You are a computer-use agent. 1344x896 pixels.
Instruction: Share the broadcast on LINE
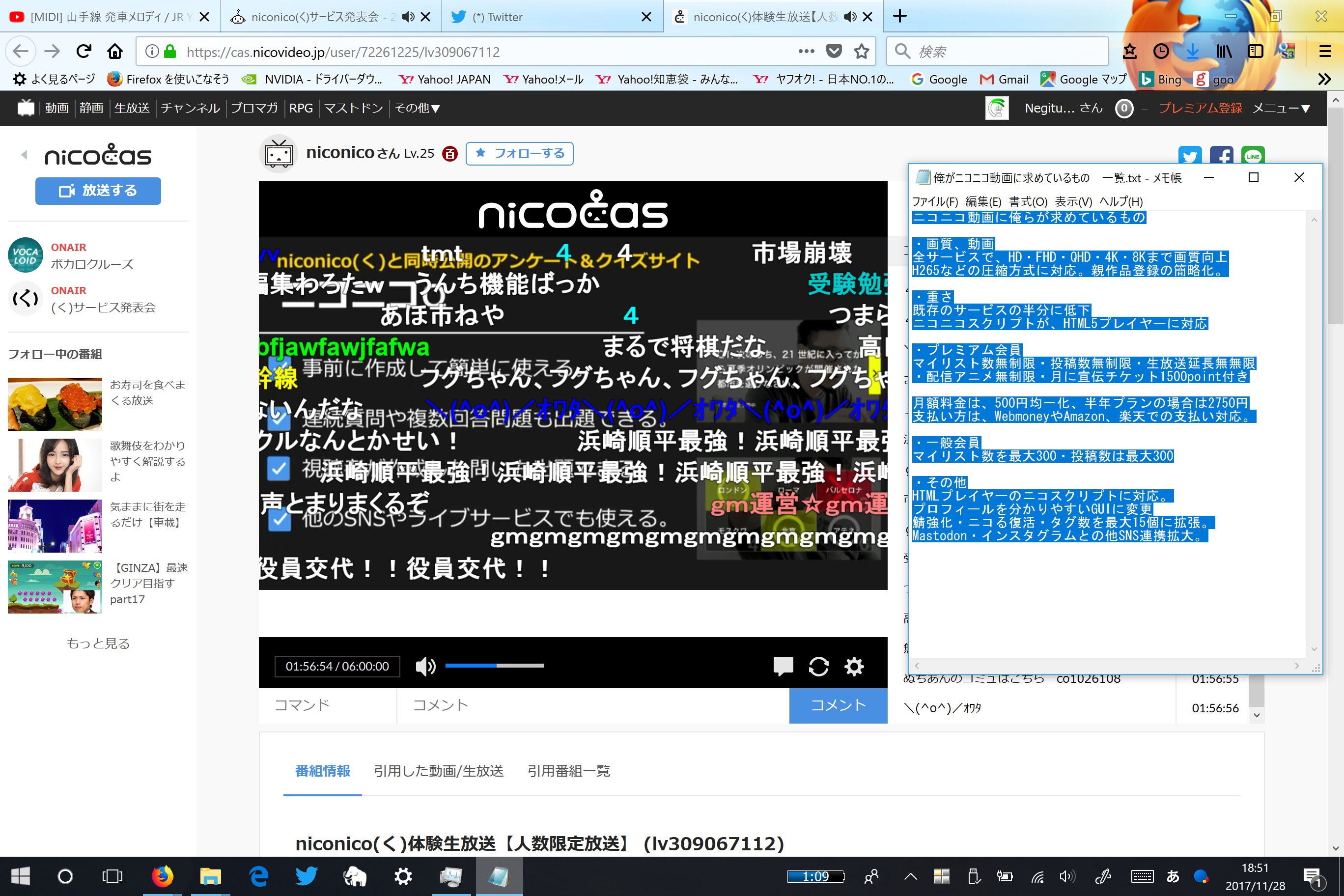coord(1253,155)
